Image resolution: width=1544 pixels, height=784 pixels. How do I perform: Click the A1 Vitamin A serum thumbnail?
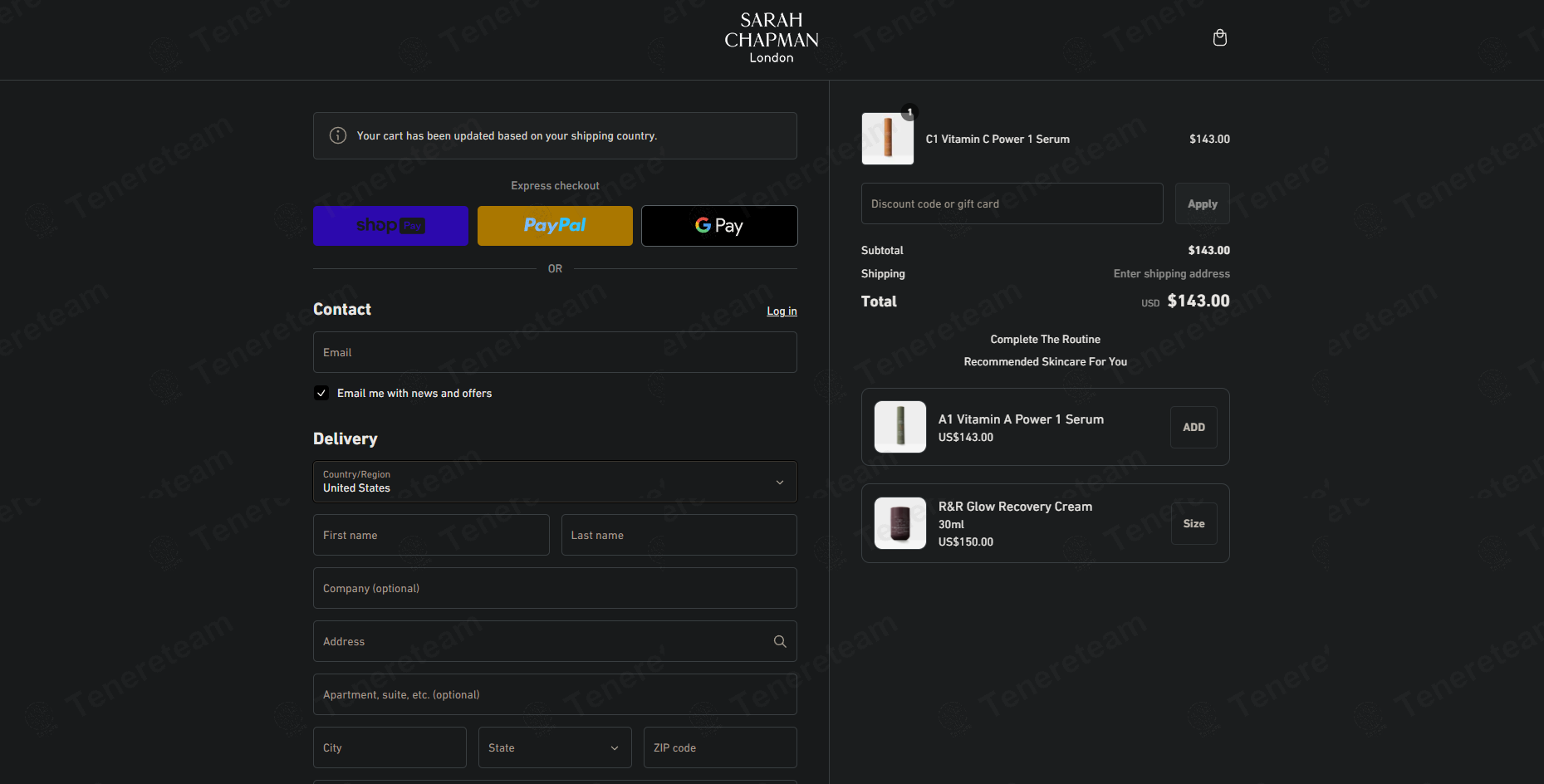[x=900, y=427]
